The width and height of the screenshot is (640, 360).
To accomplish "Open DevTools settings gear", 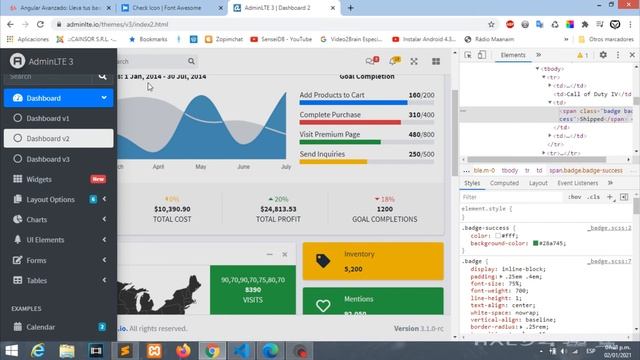I will coord(603,55).
